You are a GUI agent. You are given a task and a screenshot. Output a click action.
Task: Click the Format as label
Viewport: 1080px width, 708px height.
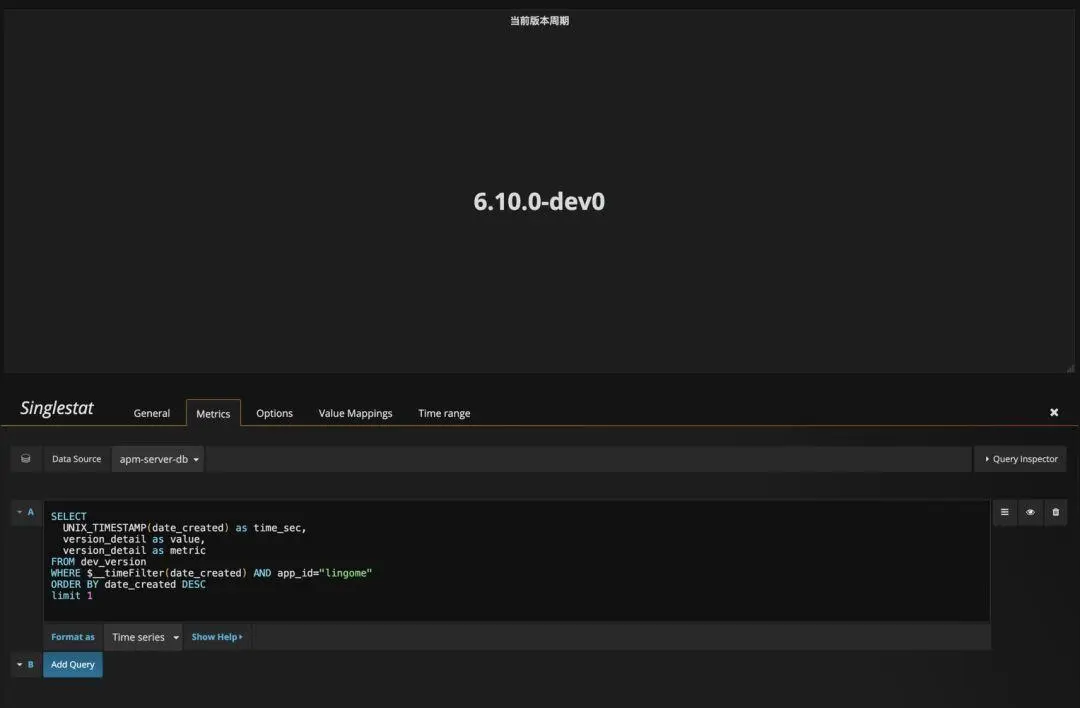click(72, 637)
